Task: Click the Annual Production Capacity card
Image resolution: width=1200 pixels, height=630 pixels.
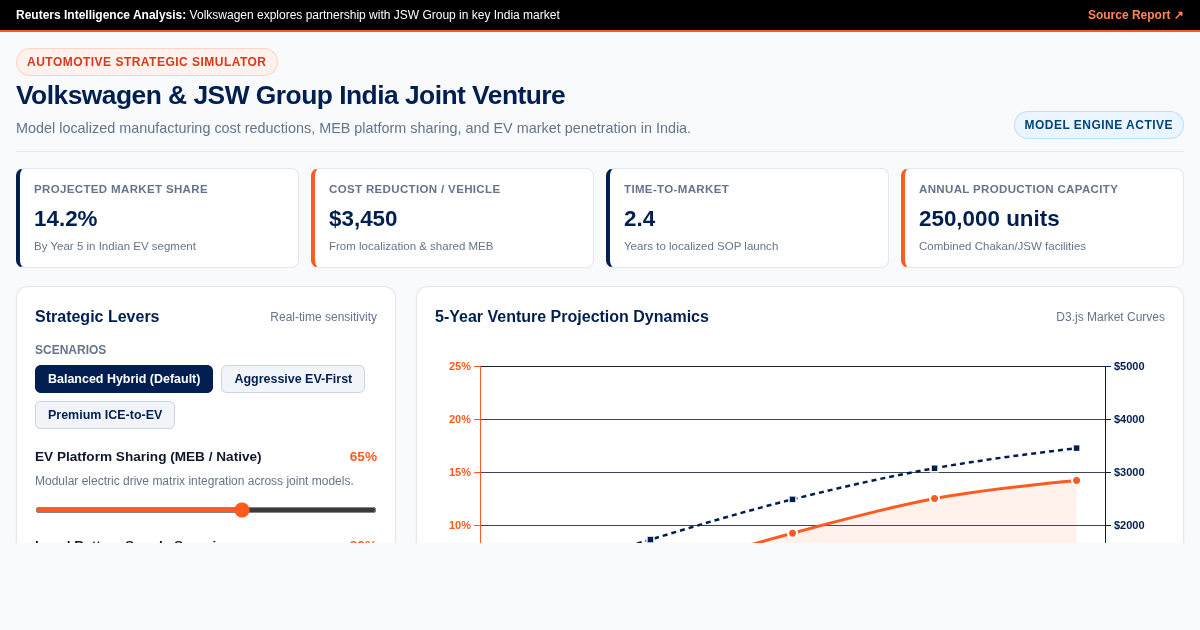Action: [1042, 218]
